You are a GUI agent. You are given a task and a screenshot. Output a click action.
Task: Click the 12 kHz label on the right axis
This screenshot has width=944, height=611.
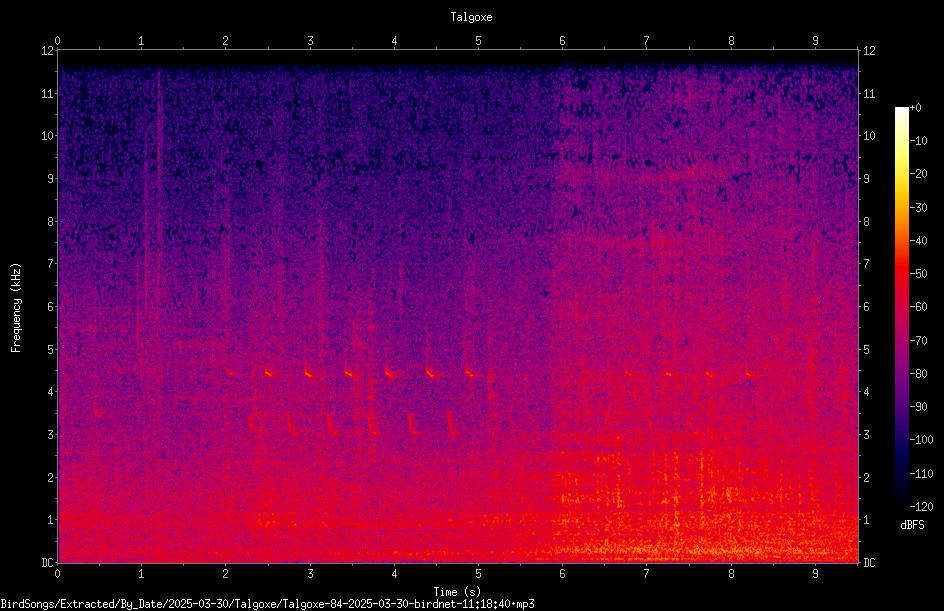tap(869, 51)
